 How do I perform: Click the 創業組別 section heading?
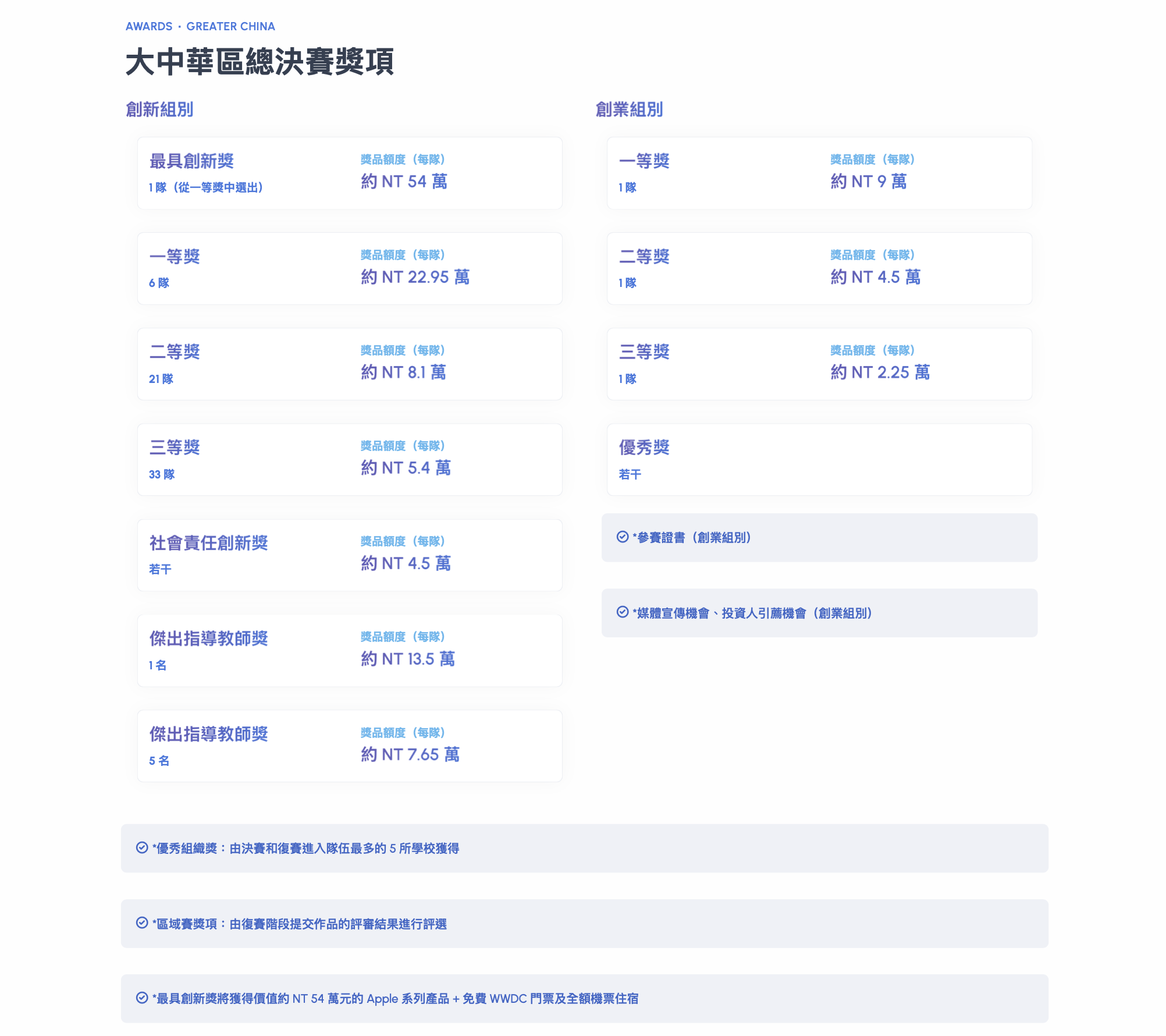629,109
